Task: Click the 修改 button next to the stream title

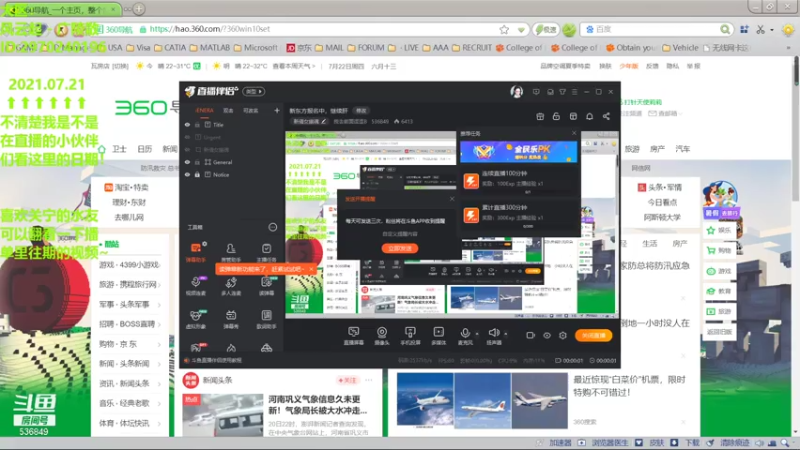Action: [361, 110]
